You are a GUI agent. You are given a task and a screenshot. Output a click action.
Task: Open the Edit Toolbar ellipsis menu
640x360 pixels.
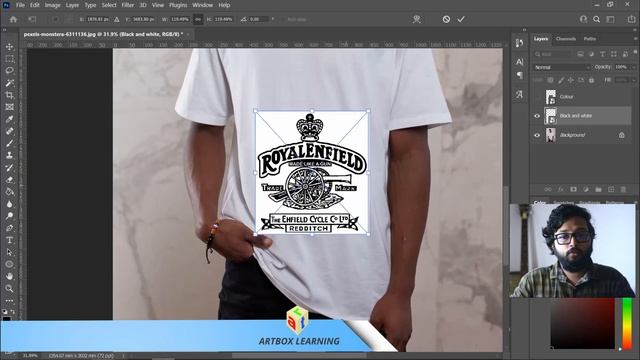(9, 301)
